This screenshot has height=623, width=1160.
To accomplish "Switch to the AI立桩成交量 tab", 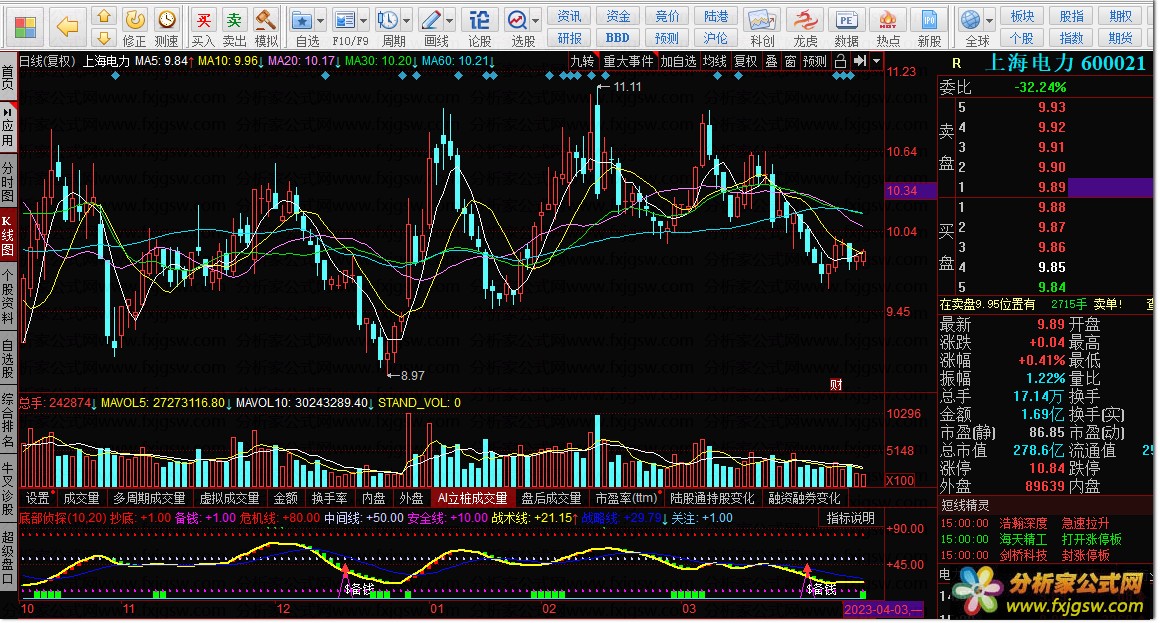I will click(x=472, y=499).
